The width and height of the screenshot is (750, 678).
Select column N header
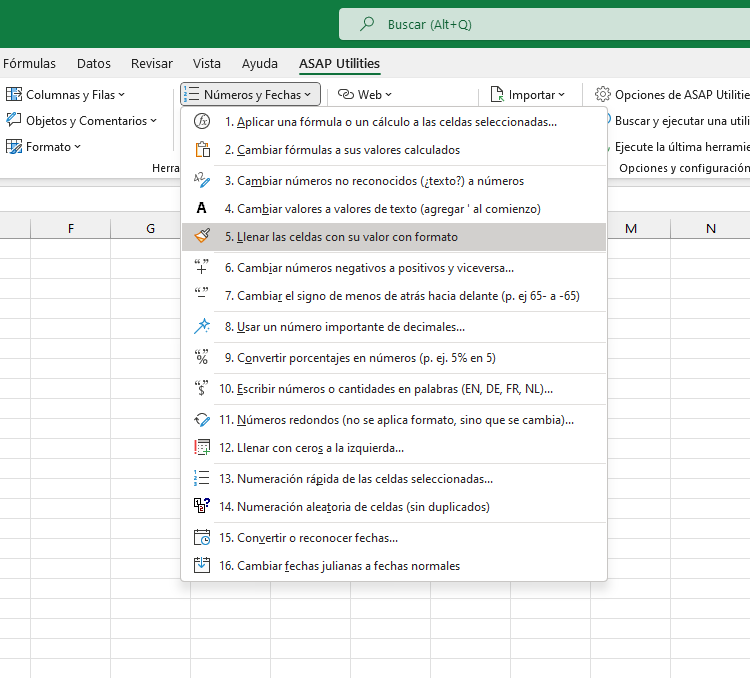coord(711,229)
